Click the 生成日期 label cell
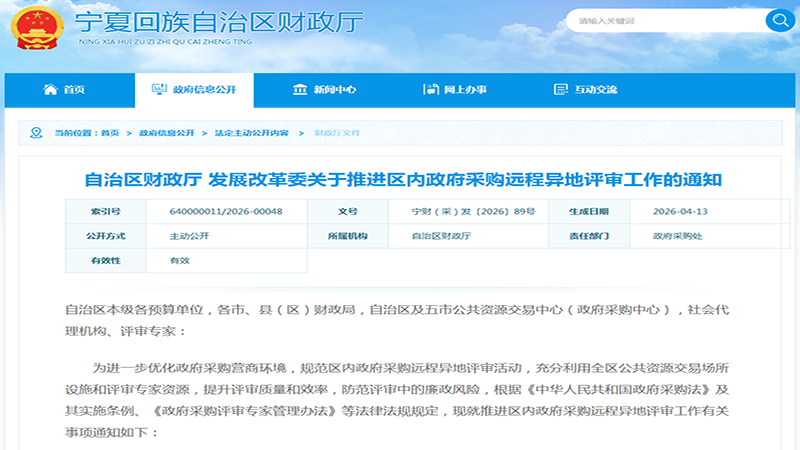This screenshot has height=450, width=800. coord(589,211)
